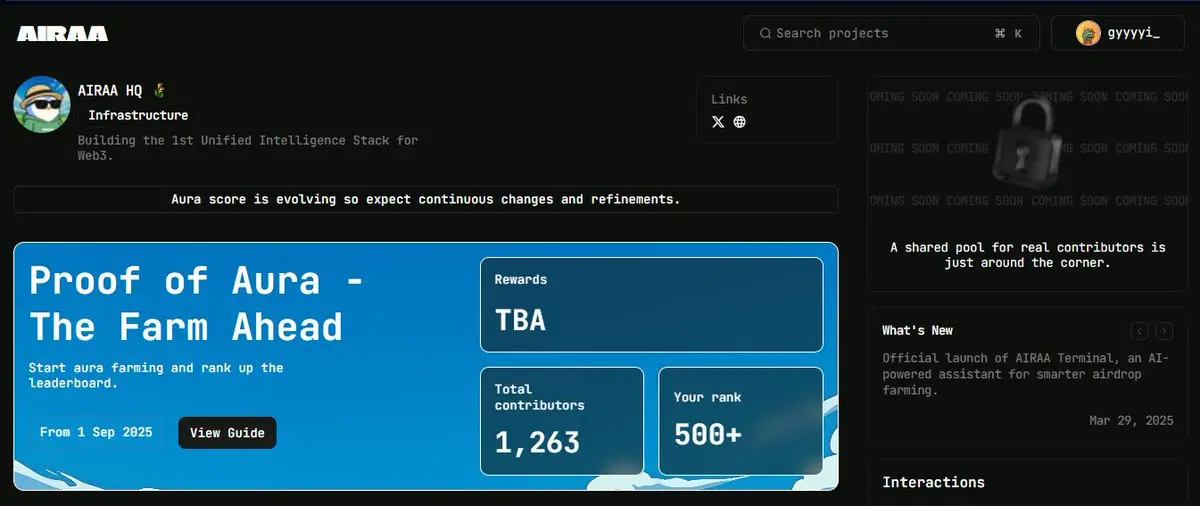1200x506 pixels.
Task: Click the '⌘ K' shortcut hint
Action: pyautogui.click(x=1008, y=33)
